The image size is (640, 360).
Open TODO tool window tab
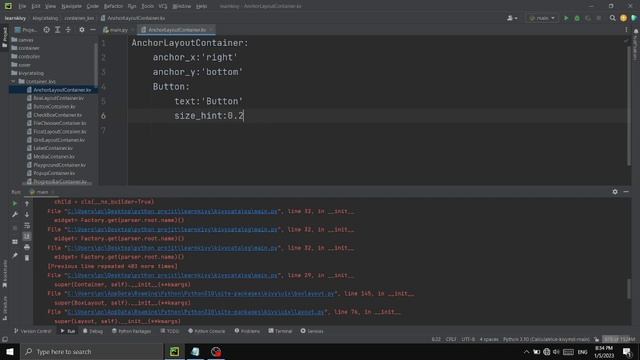169,331
